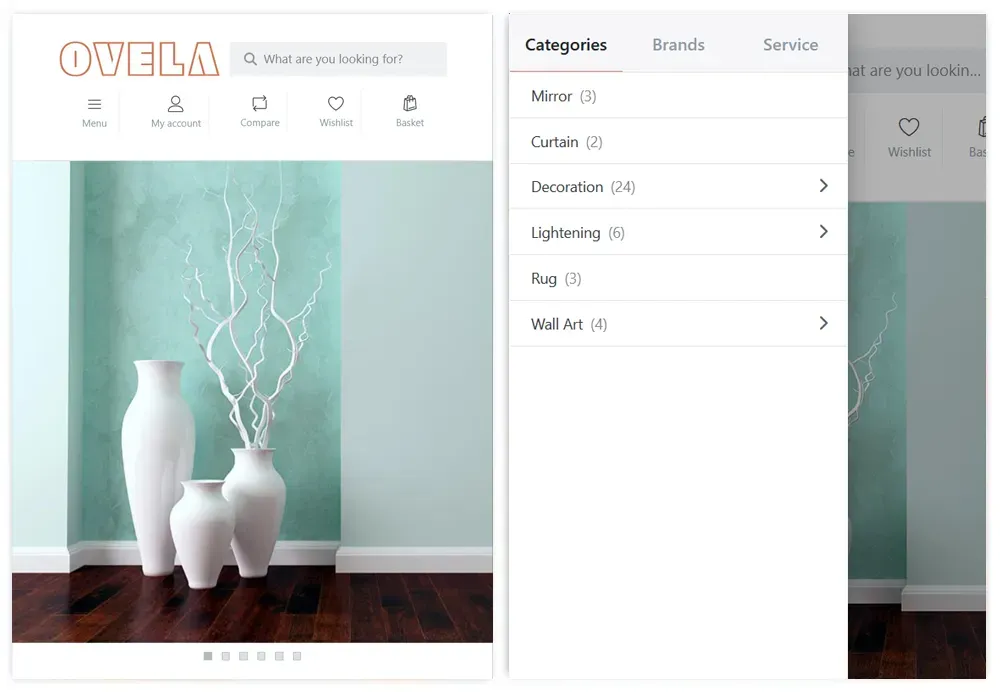Click the search magnifier icon
Screen dimensions: 1000x692
pyautogui.click(x=250, y=59)
